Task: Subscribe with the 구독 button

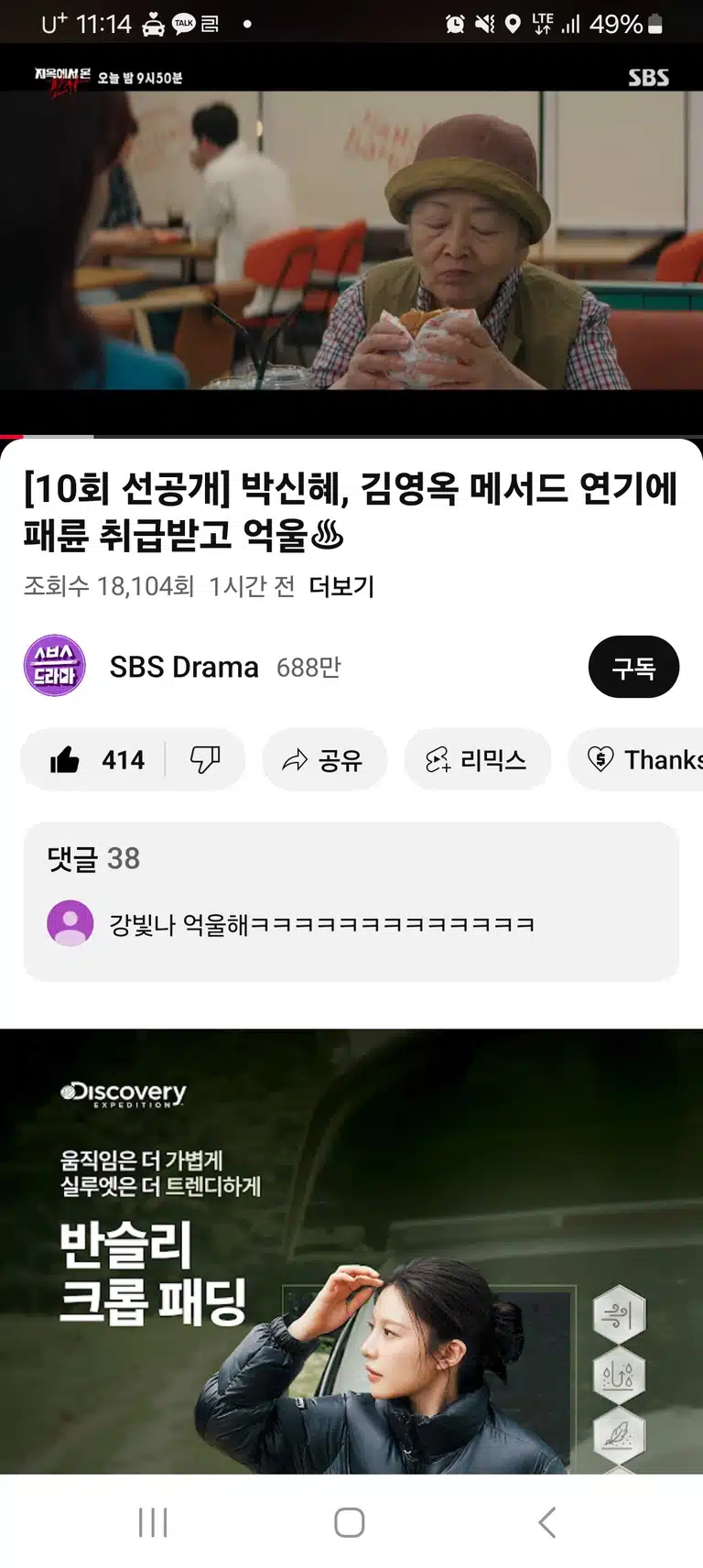Action: coord(633,667)
